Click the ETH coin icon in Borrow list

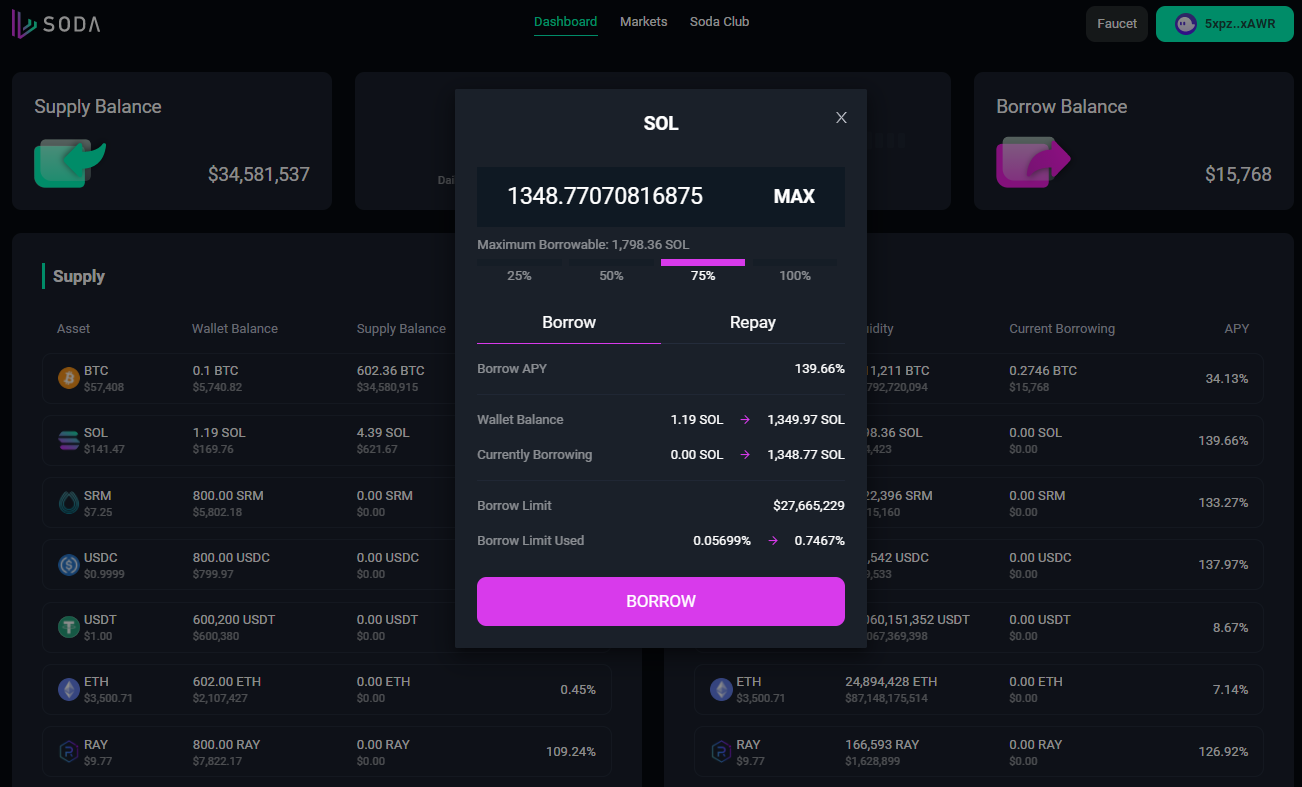(721, 689)
